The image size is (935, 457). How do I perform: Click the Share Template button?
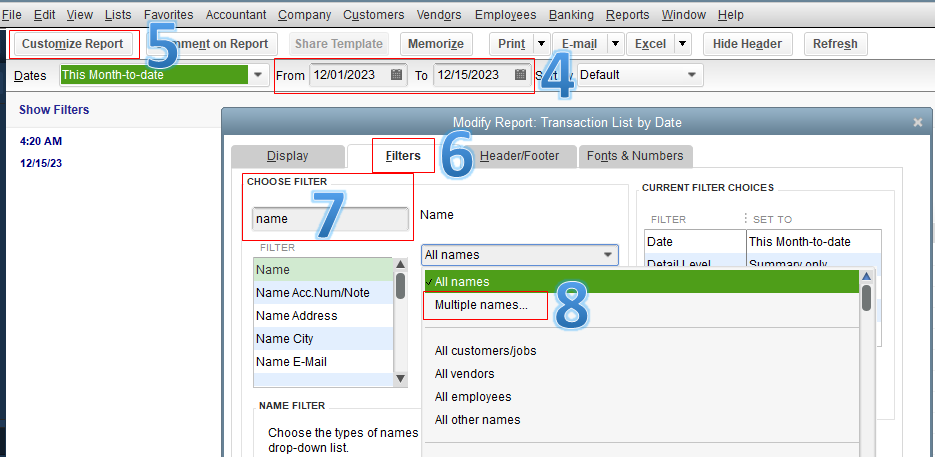tap(339, 44)
